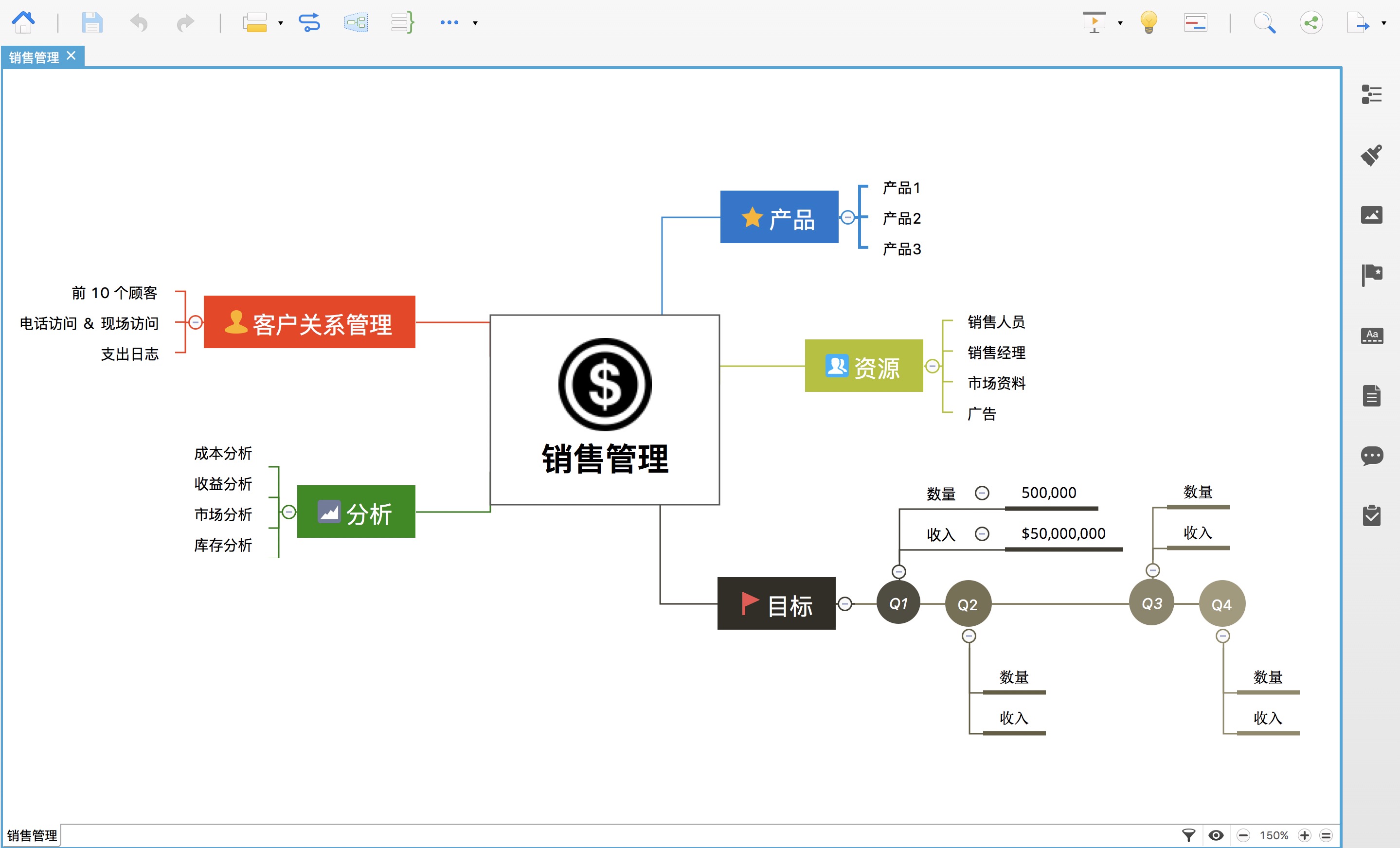Click the 150% zoom level
This screenshot has width=1400, height=848.
coord(1274,835)
